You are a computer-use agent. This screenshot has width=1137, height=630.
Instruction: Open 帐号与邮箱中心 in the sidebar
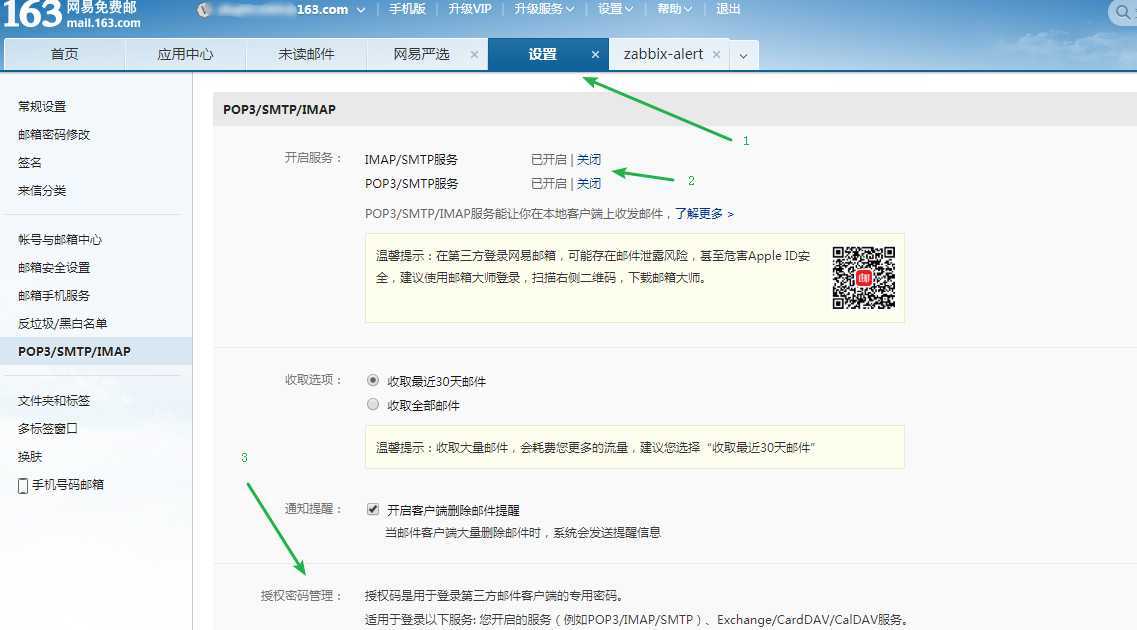(60, 240)
